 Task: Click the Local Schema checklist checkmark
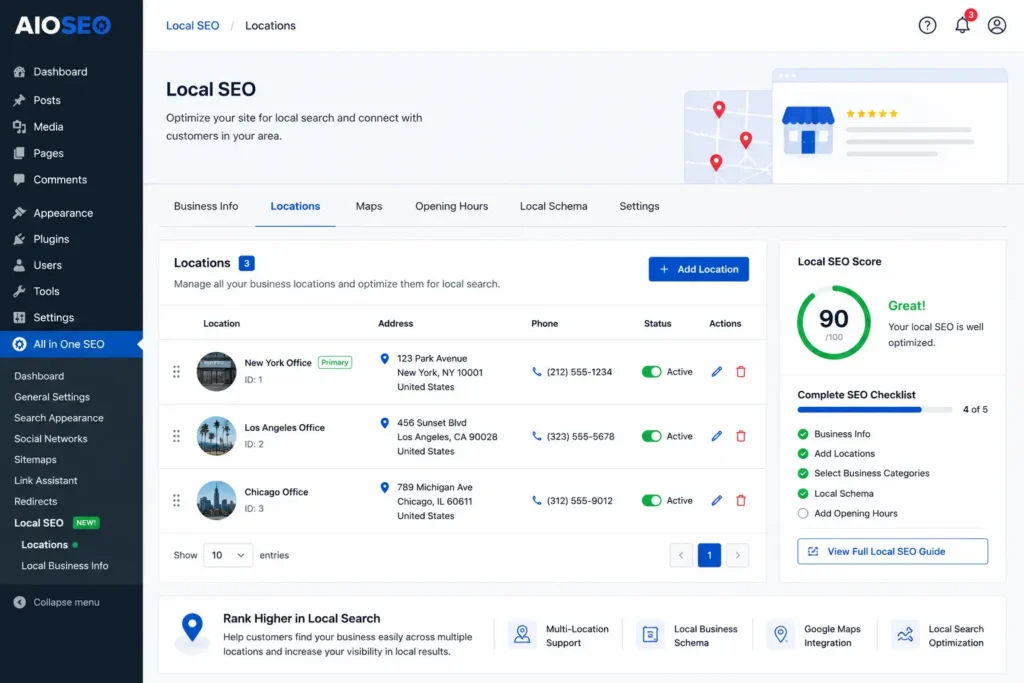click(x=803, y=494)
